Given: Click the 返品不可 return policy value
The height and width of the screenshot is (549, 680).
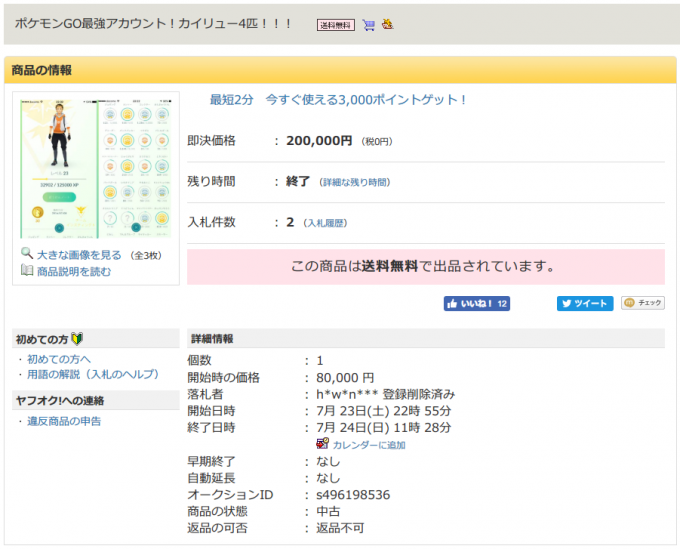Looking at the screenshot, I should [x=340, y=528].
